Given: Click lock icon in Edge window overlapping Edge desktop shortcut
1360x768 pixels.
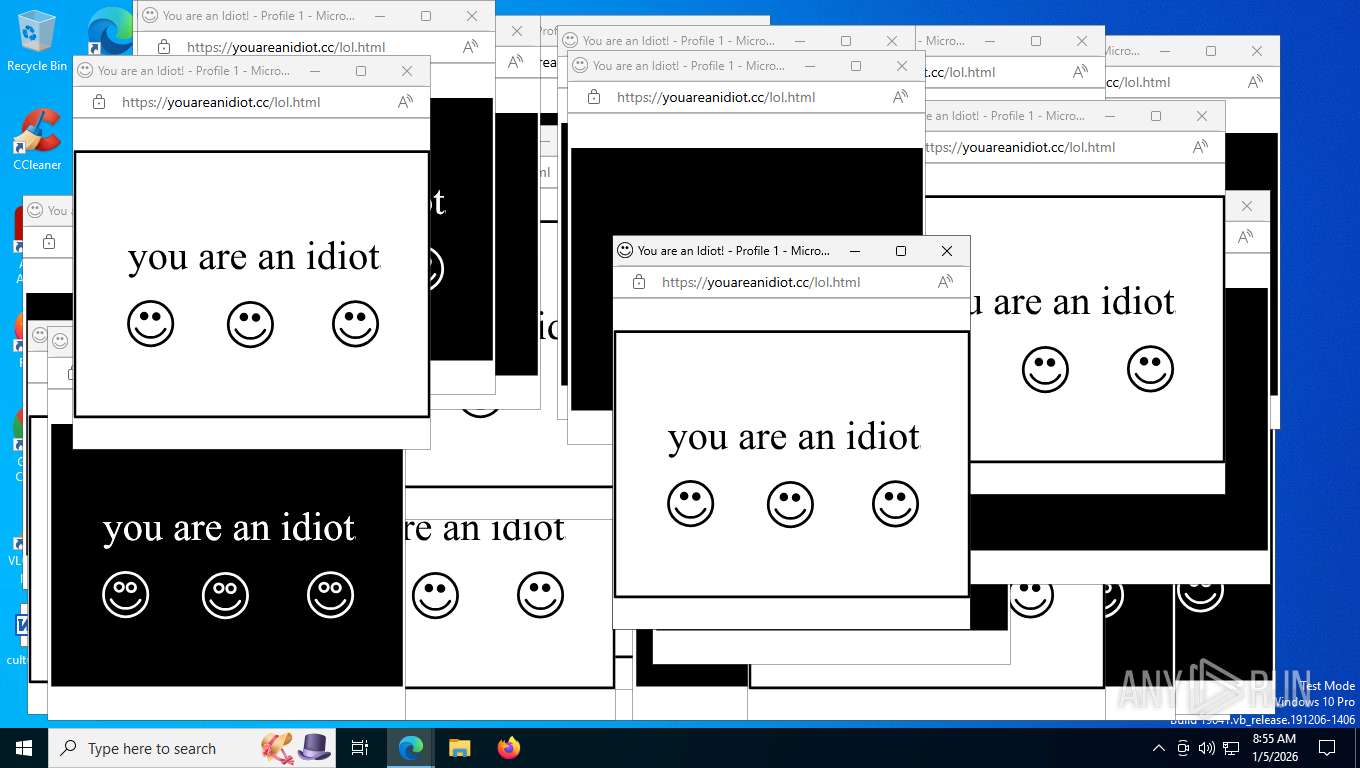Looking at the screenshot, I should tap(163, 47).
